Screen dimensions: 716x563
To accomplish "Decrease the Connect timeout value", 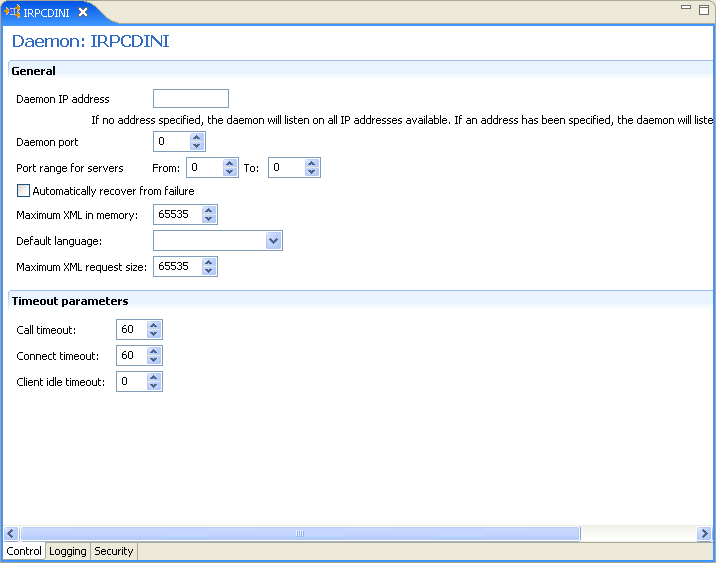I will [153, 360].
